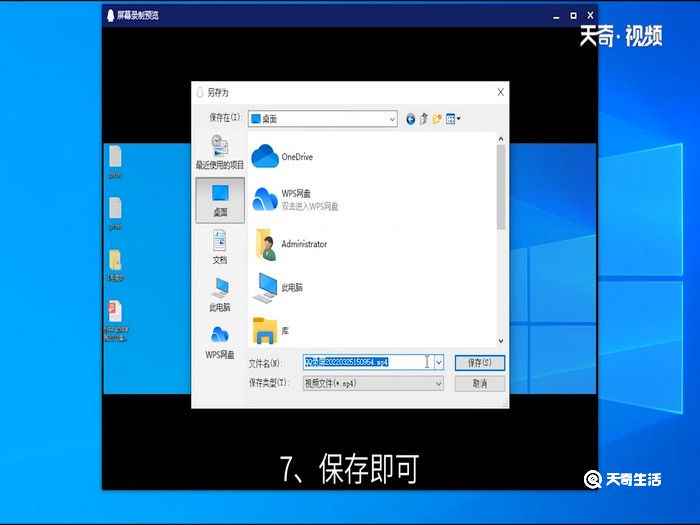
Task: Select the 库 libraries folder in file list
Action: 271,330
